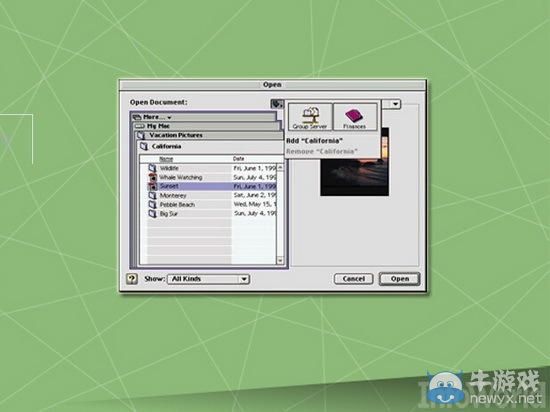Select the Big Sur folder icon
This screenshot has width=550, height=412.
[152, 214]
